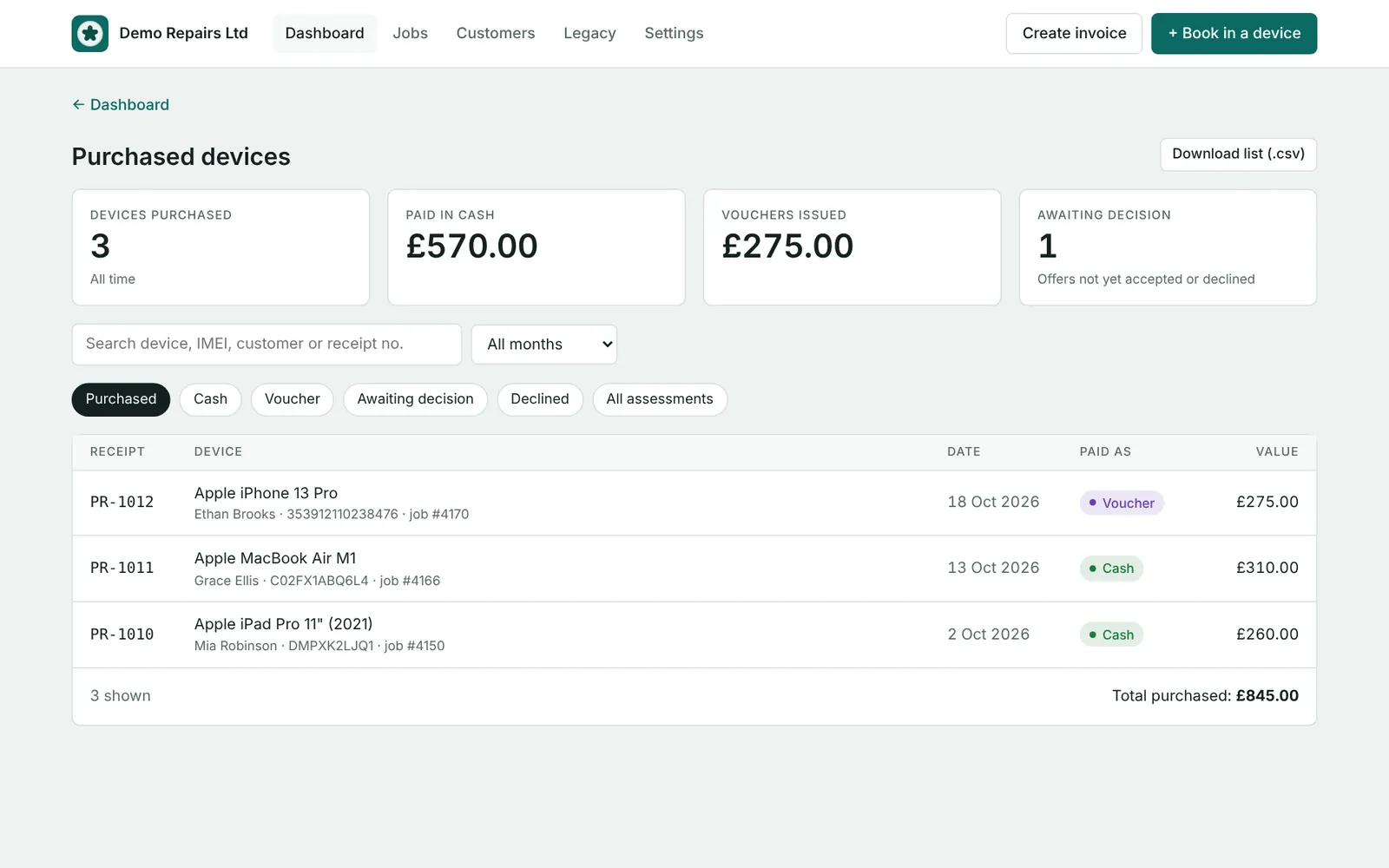Screen dimensions: 1389x868
Task: Focus the device search field
Action: 267,345
